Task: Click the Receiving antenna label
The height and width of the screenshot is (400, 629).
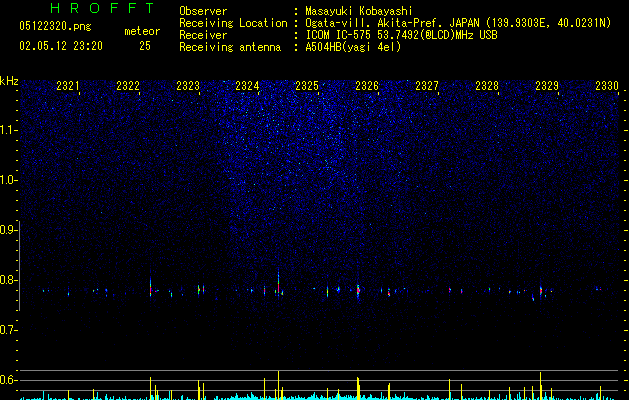Action: point(230,47)
